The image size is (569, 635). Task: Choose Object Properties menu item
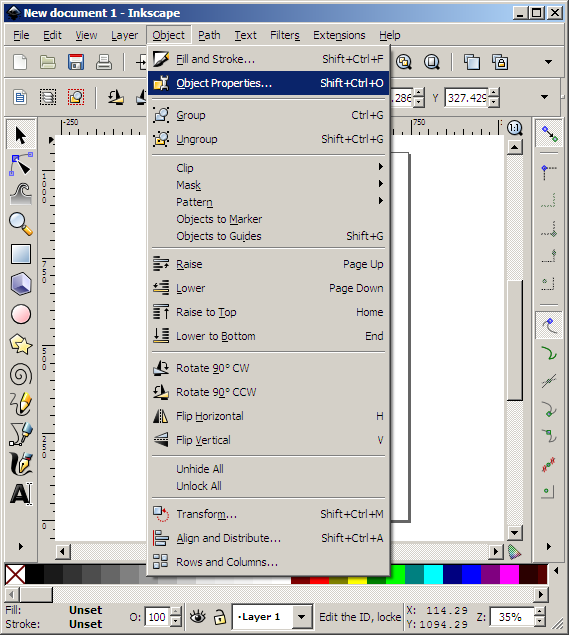tap(268, 83)
